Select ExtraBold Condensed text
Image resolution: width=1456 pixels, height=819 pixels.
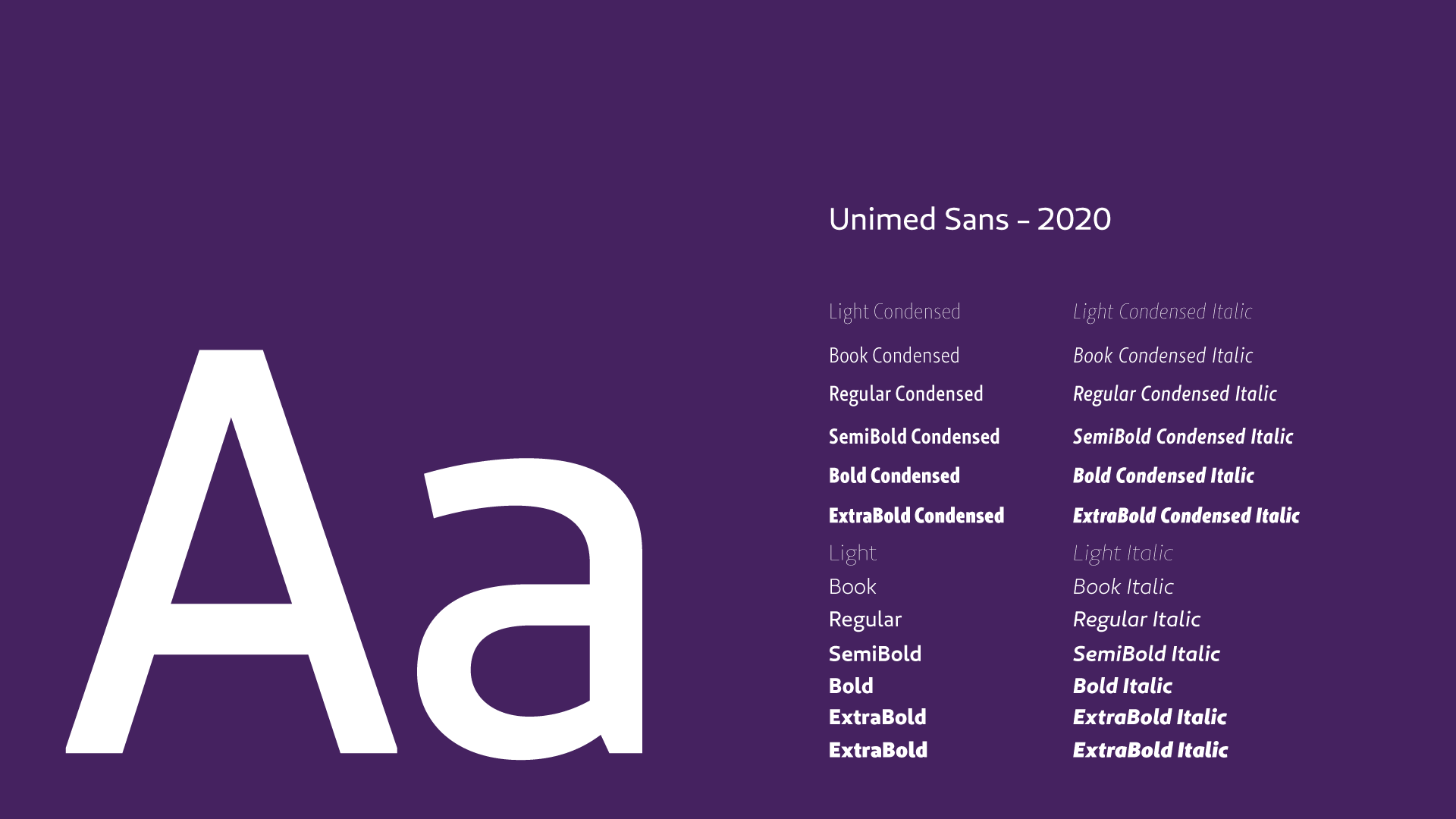point(917,516)
